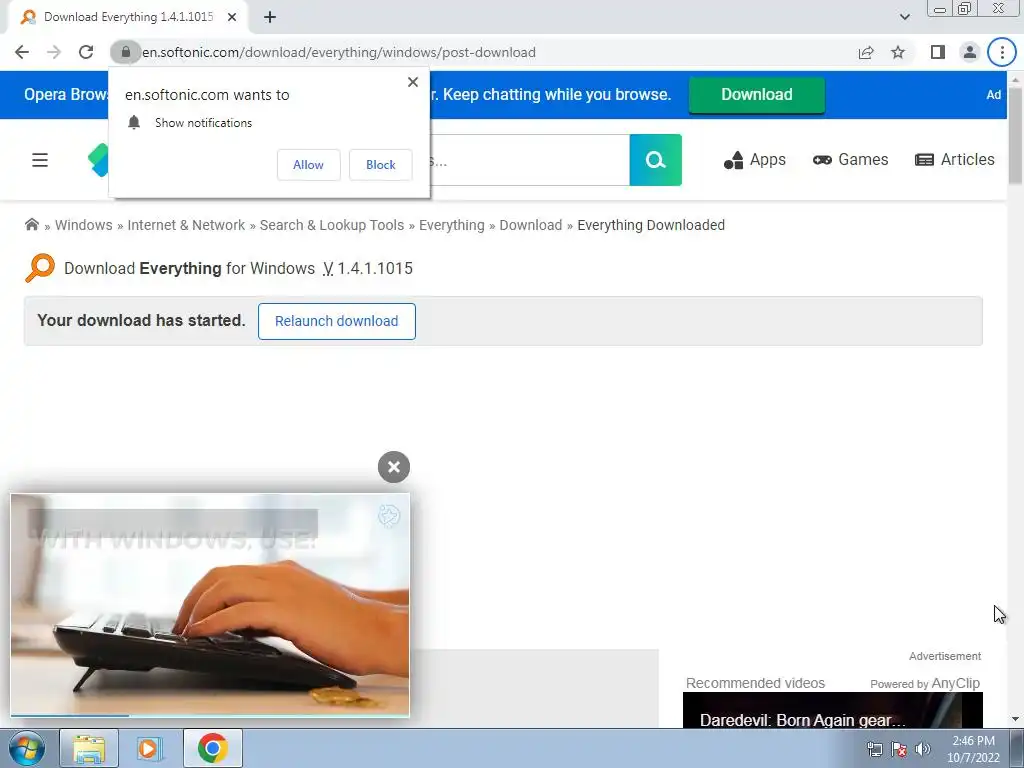Open Search & Lookup Tools breadcrumb

coord(332,225)
